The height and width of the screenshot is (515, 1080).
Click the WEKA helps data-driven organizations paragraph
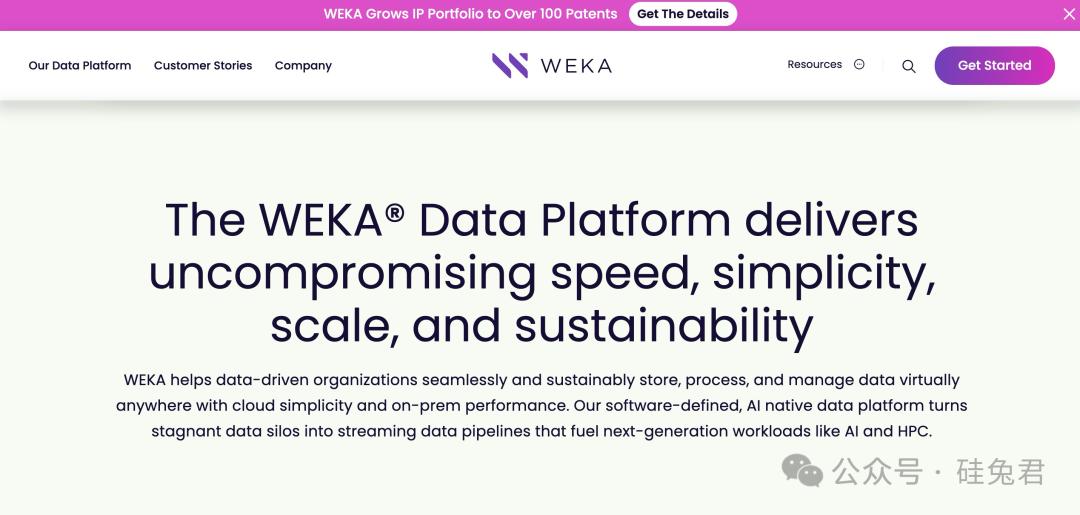pos(541,406)
